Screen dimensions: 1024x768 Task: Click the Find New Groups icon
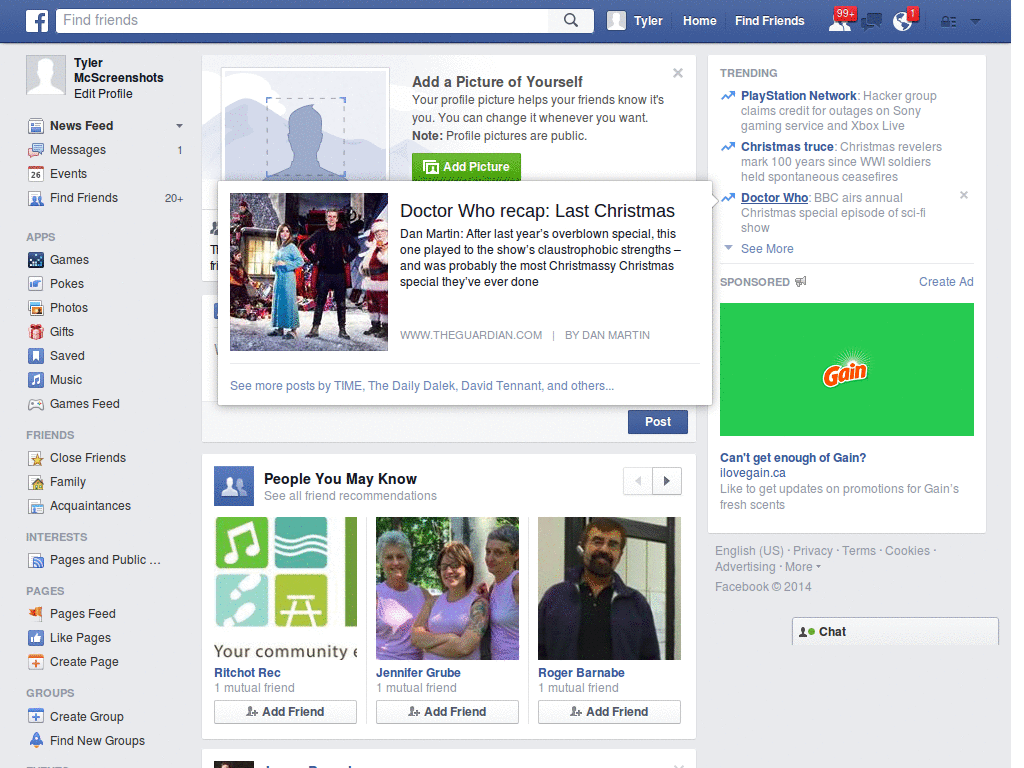click(36, 741)
